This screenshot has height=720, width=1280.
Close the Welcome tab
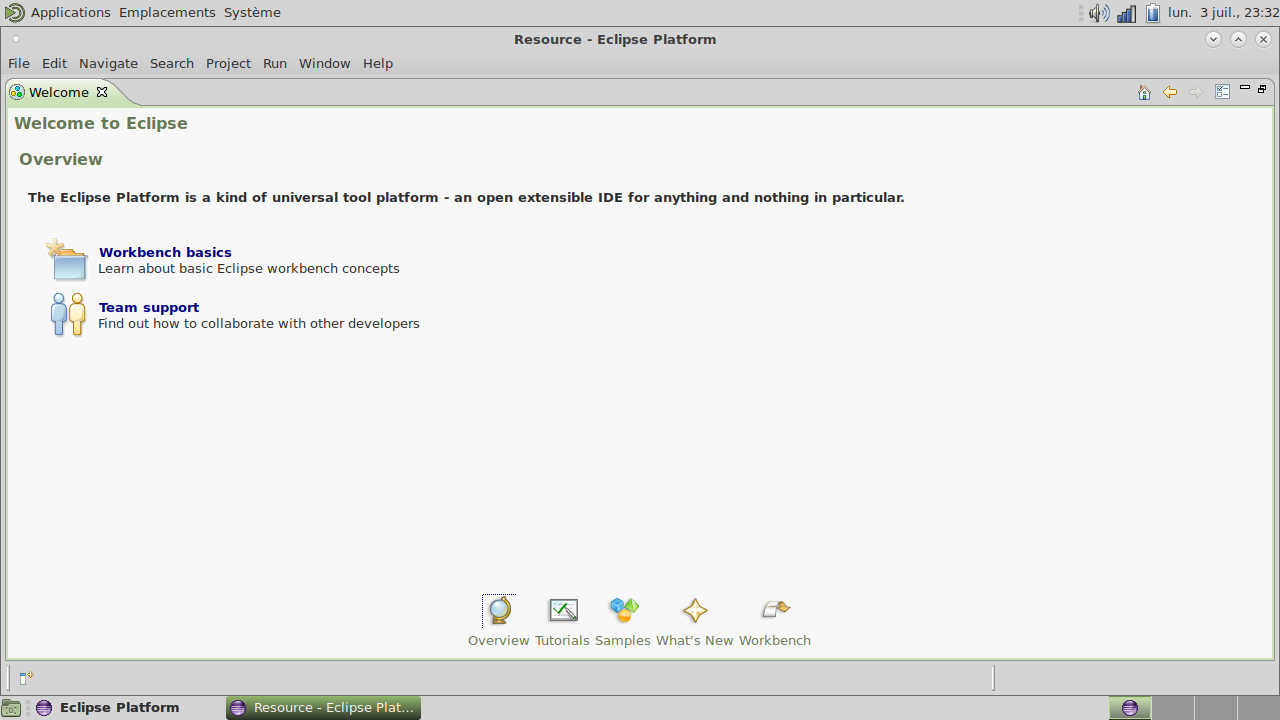102,92
